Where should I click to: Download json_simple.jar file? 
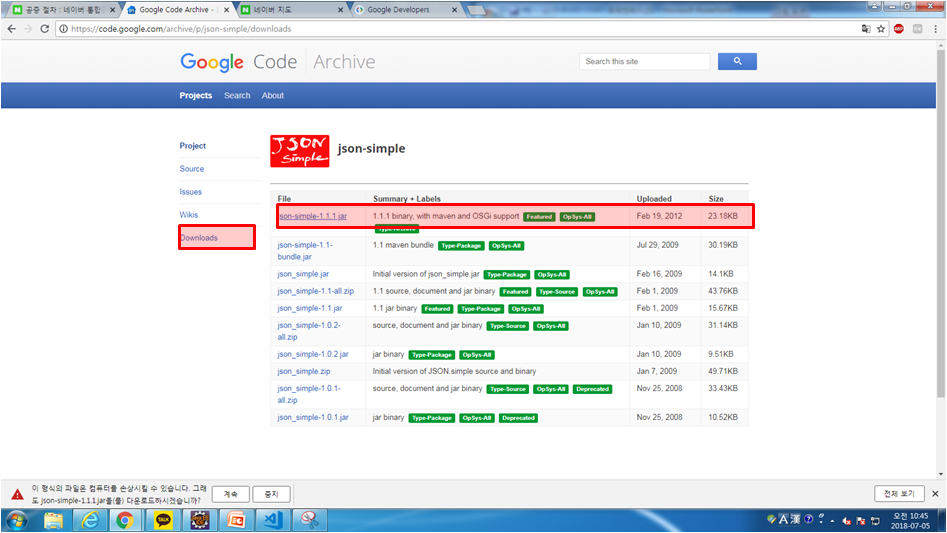303,273
